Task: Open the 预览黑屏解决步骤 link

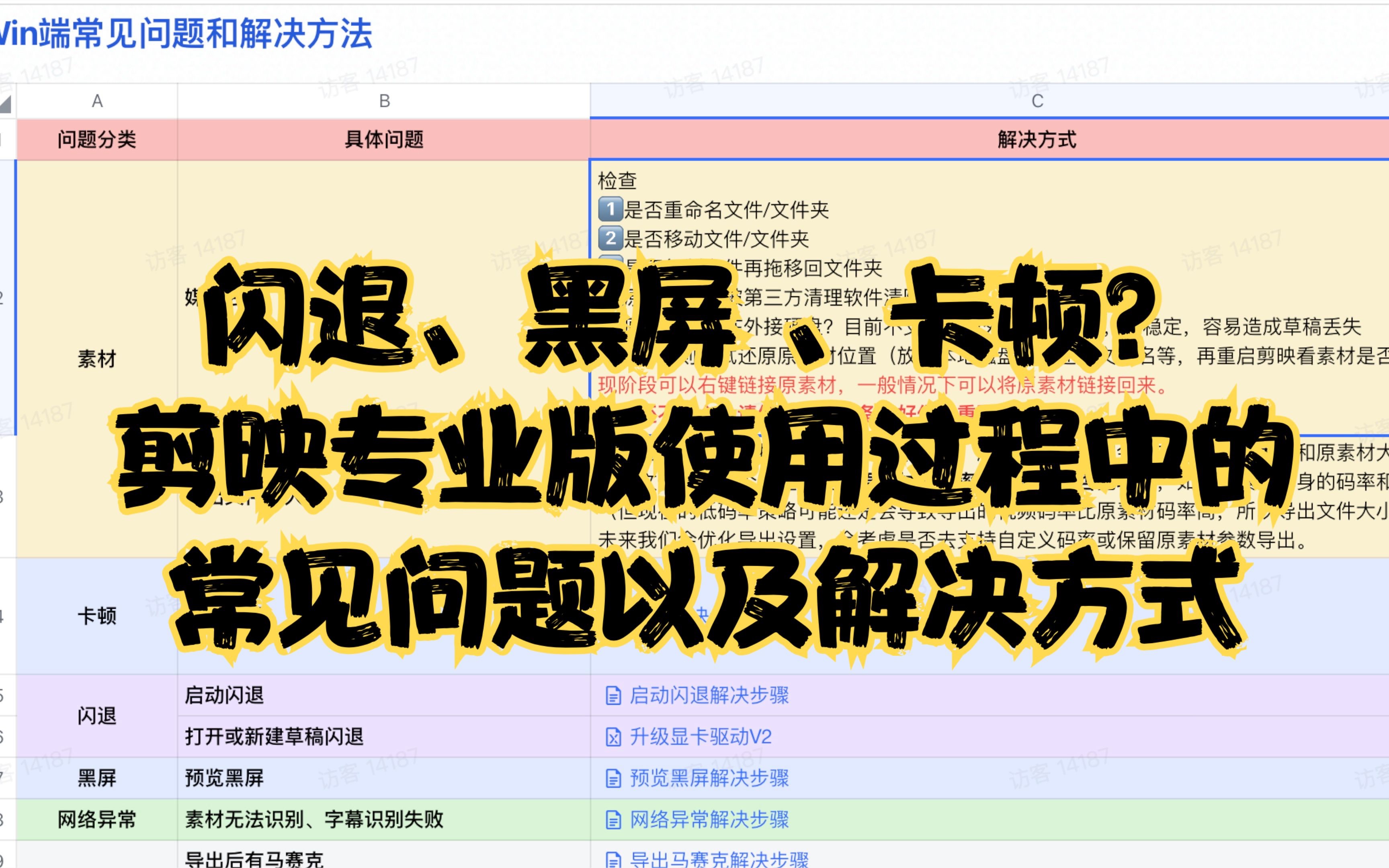Action: pos(709,778)
